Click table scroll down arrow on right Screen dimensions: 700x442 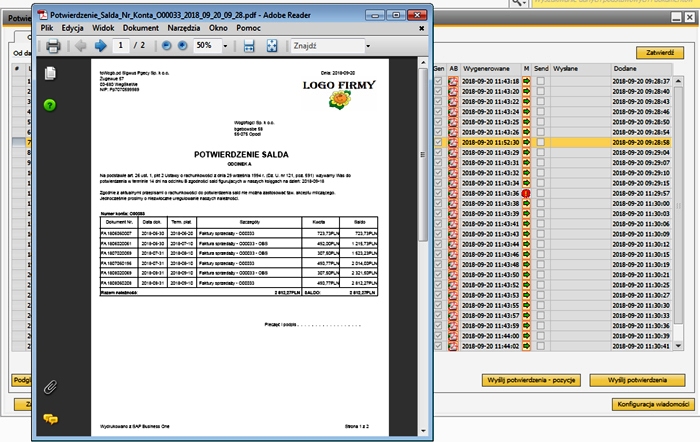(x=679, y=346)
